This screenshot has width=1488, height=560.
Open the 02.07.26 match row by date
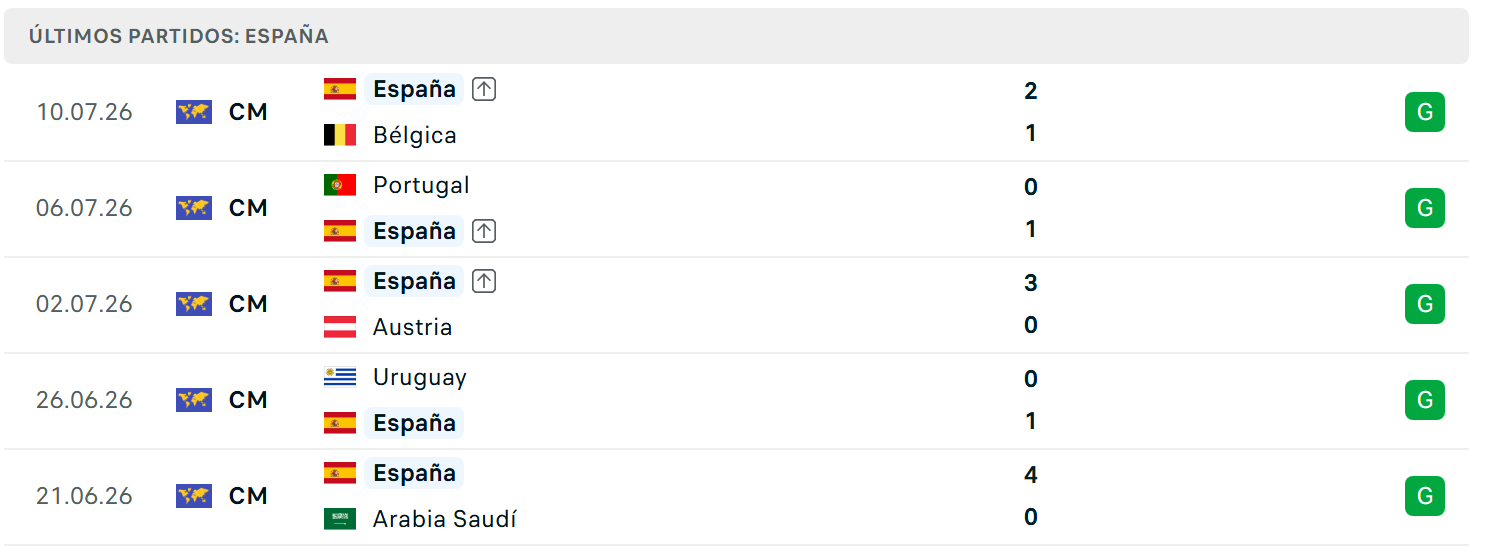tap(84, 304)
